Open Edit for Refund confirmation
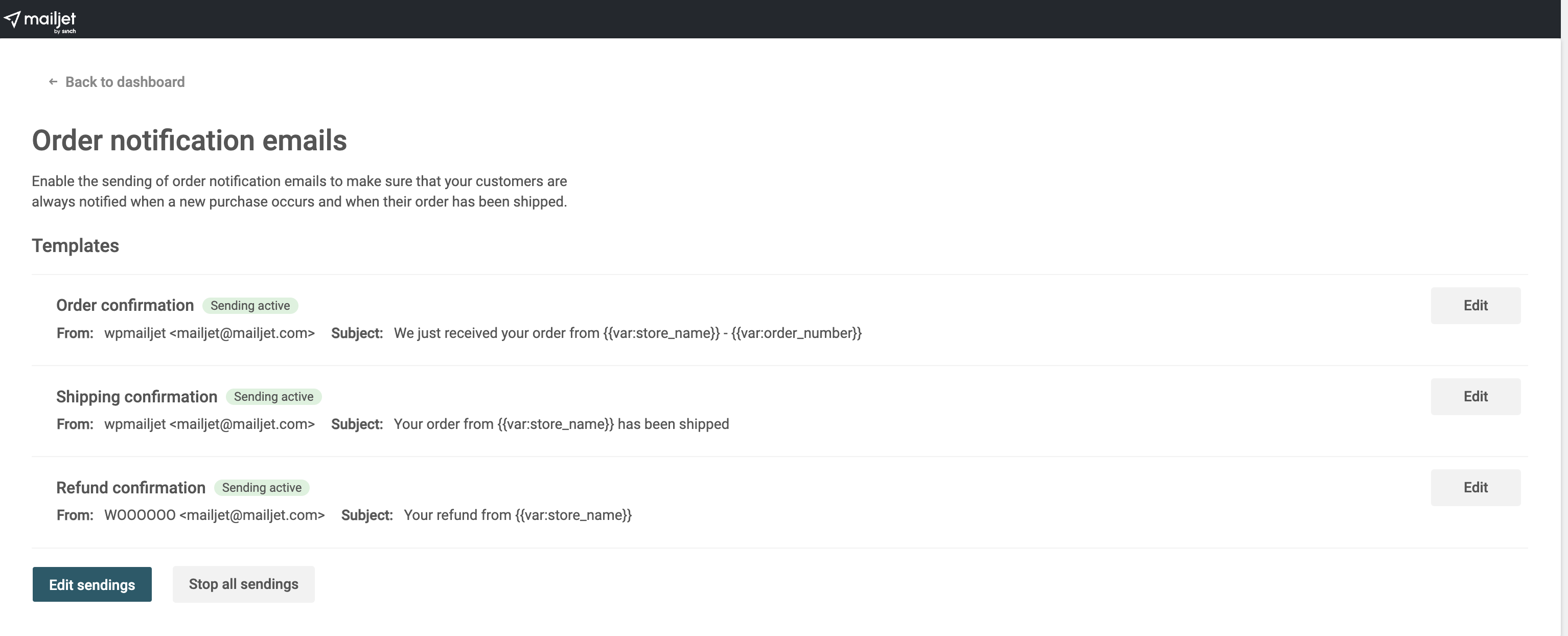1568x636 pixels. 1475,488
